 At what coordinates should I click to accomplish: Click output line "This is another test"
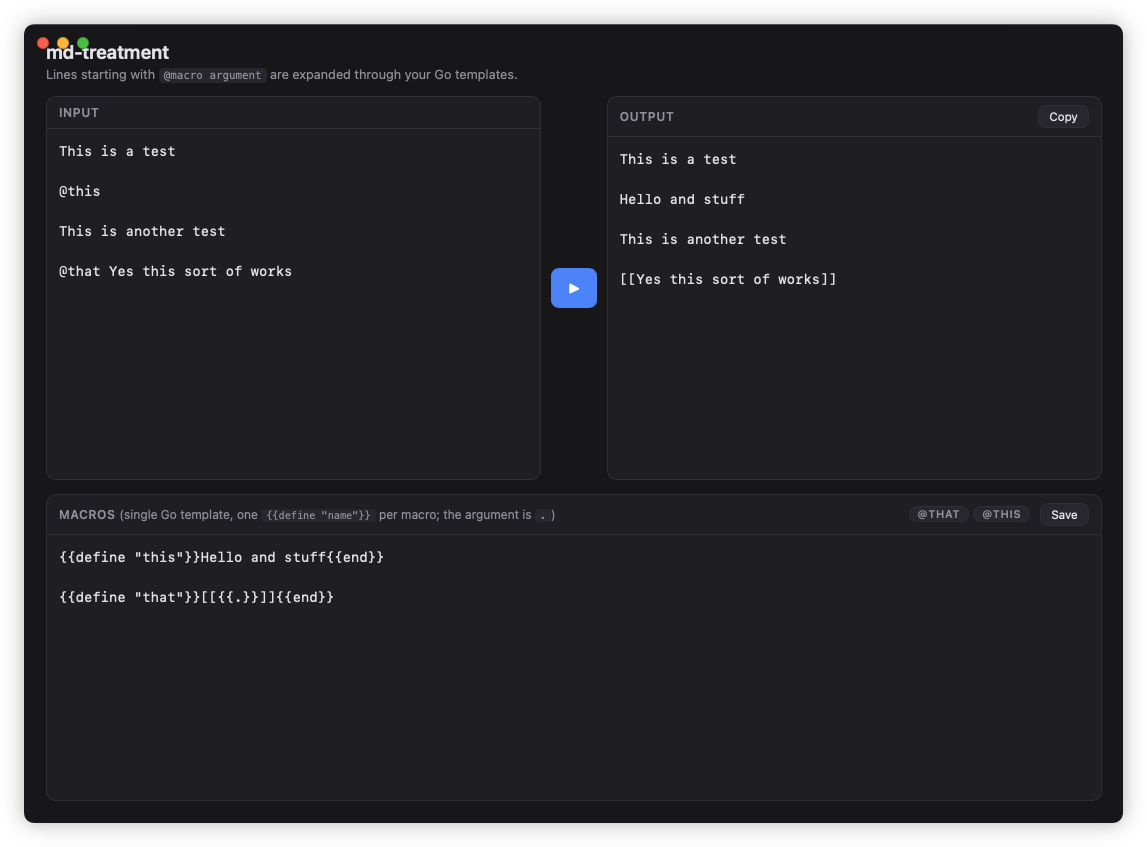703,240
